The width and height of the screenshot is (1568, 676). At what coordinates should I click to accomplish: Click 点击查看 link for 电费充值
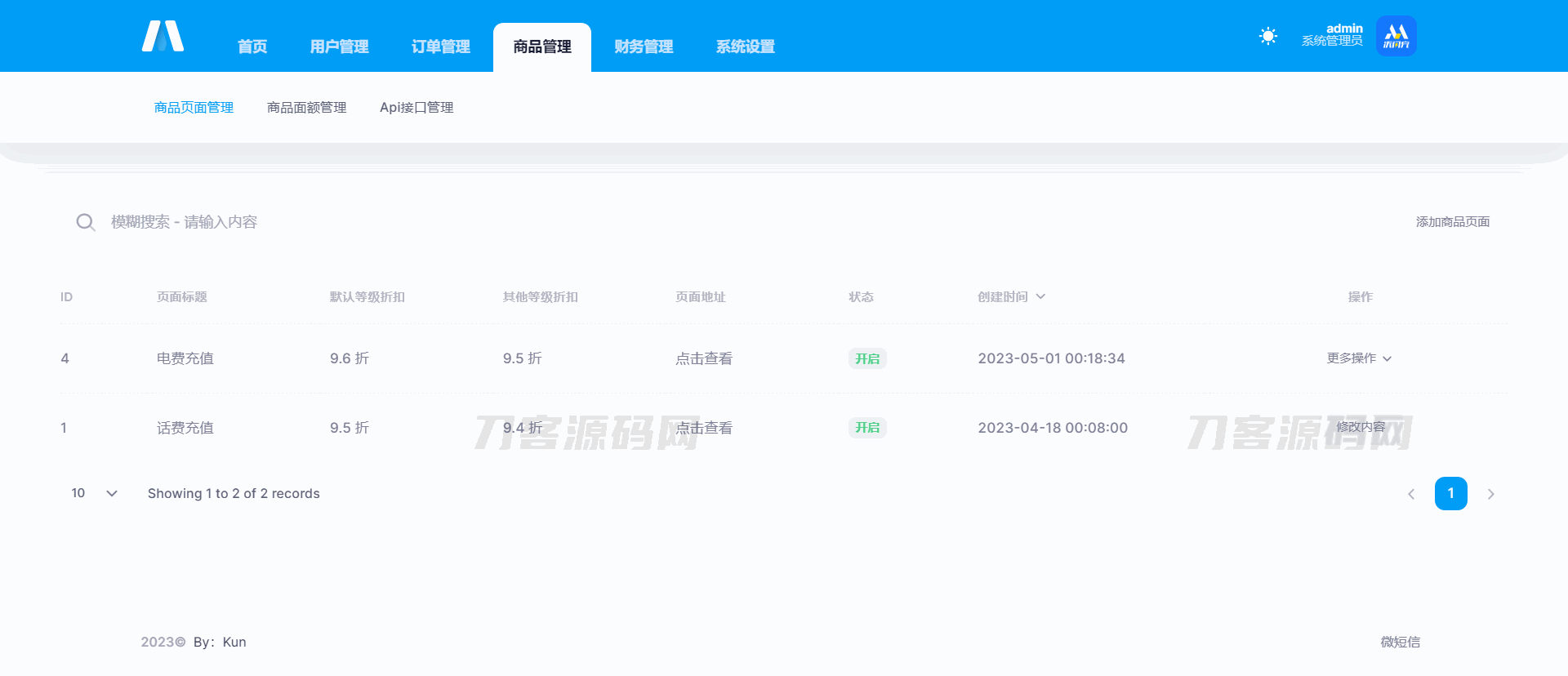703,358
